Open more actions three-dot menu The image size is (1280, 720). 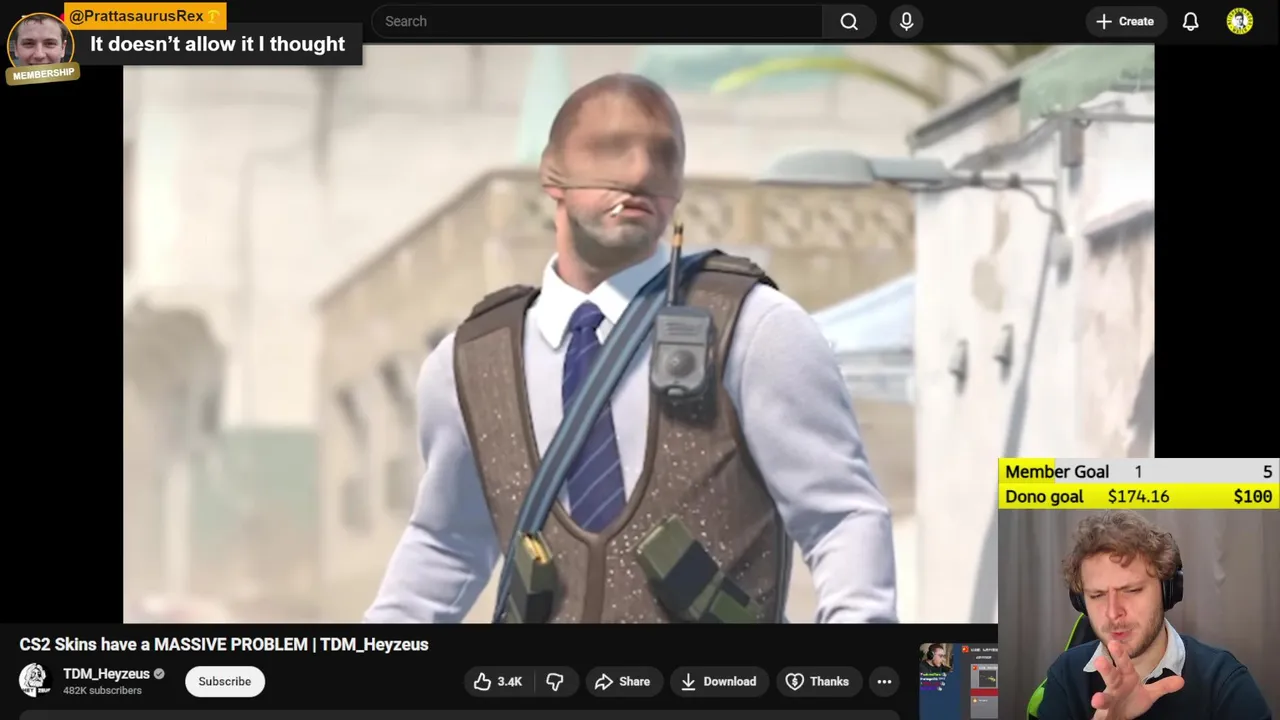[884, 681]
